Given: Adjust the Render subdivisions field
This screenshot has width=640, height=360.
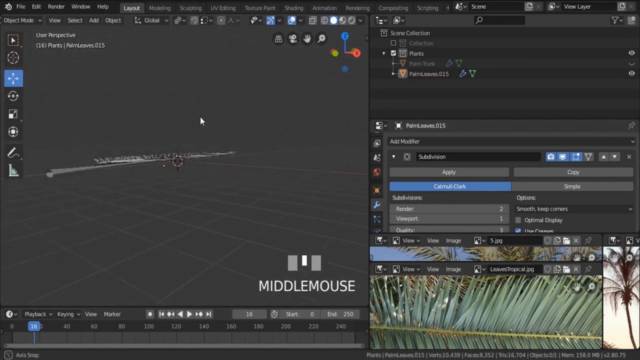Looking at the screenshot, I should (x=449, y=209).
